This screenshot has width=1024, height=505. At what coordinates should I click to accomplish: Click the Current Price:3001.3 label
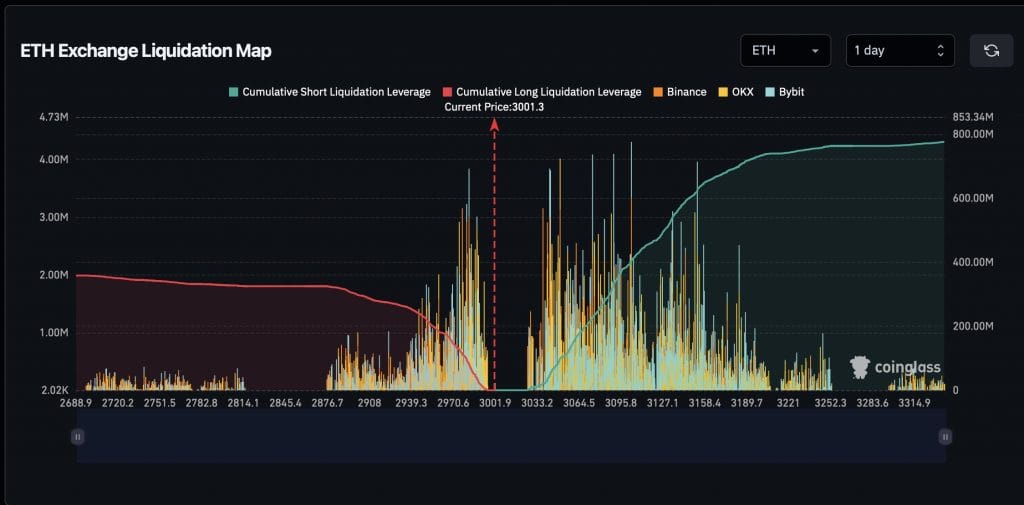coord(494,106)
